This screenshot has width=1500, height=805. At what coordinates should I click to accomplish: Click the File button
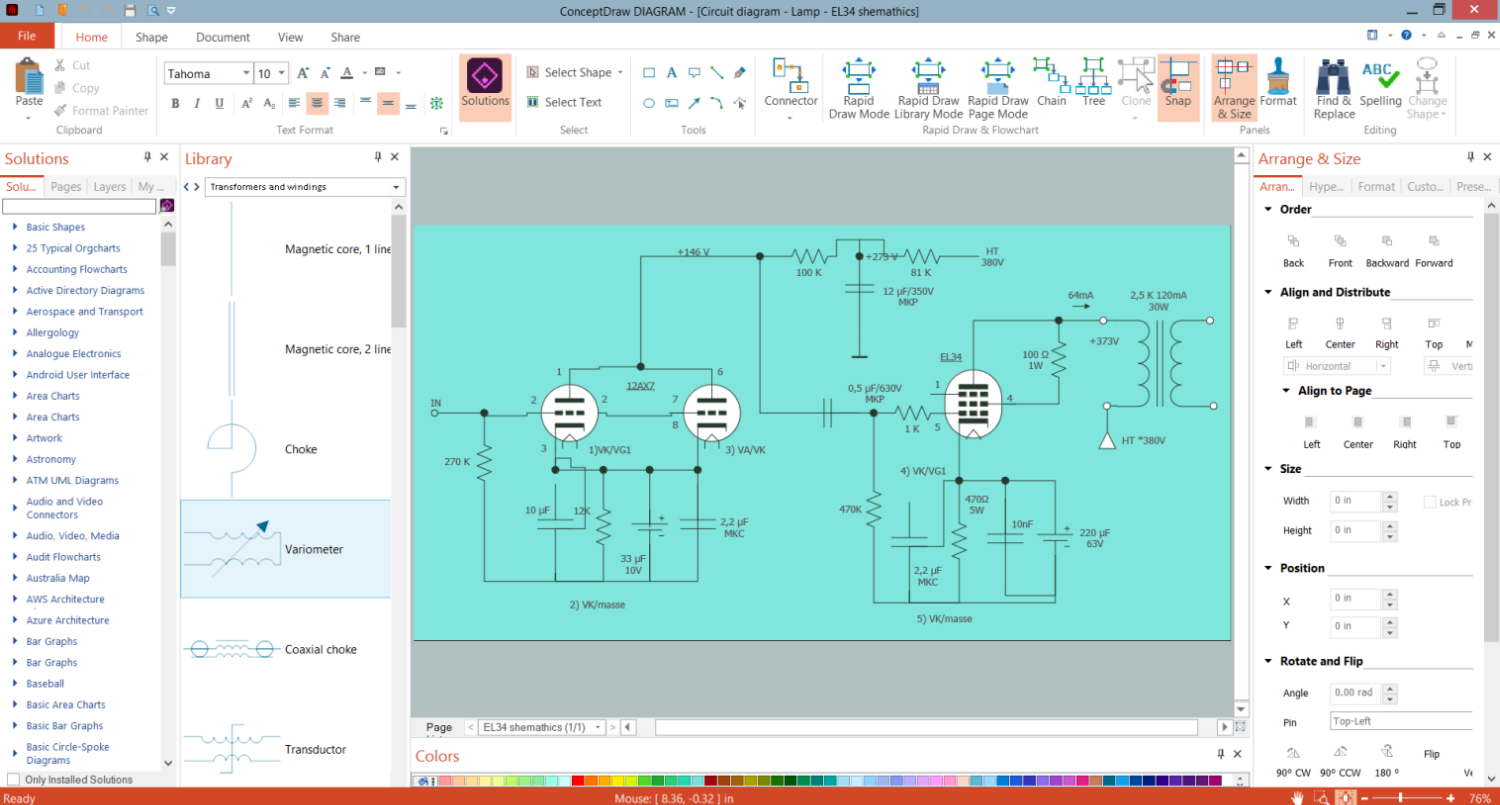tap(27, 36)
